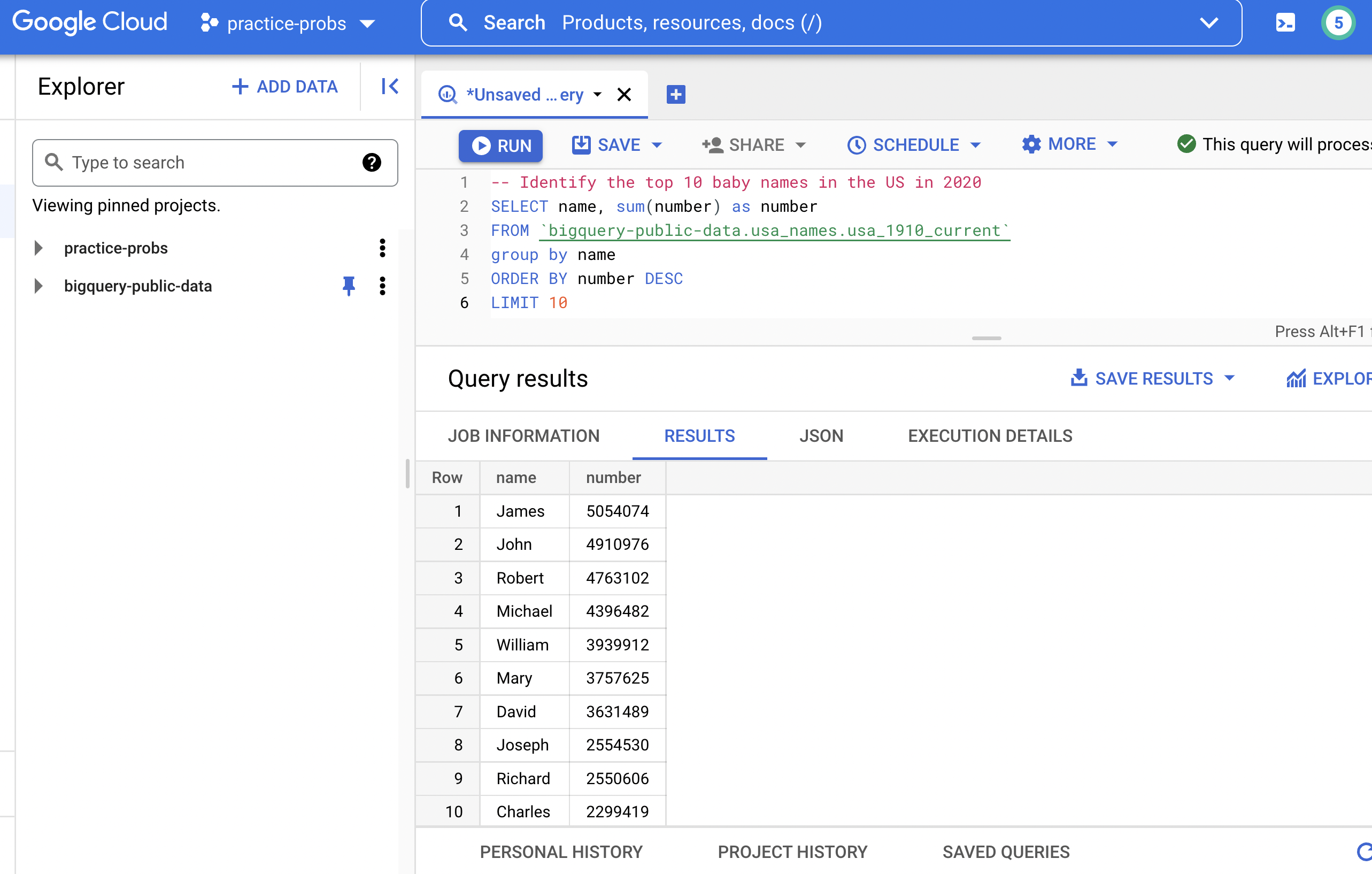Image resolution: width=1372 pixels, height=874 pixels.
Task: Select the value 2299419 for Charles
Action: tap(618, 812)
